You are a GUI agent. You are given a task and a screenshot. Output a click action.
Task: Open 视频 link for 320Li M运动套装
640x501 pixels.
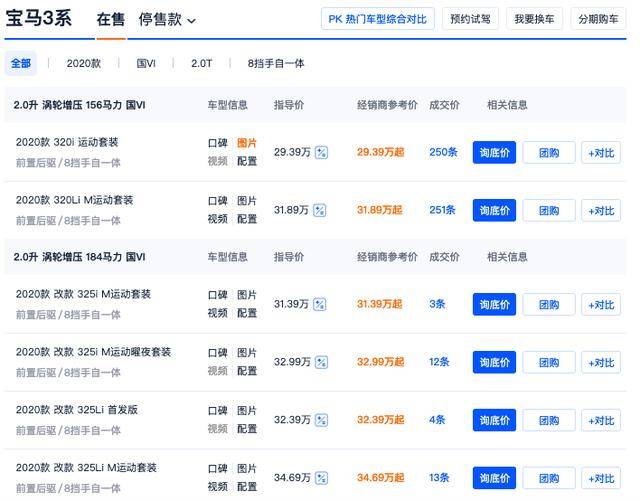pyautogui.click(x=218, y=219)
